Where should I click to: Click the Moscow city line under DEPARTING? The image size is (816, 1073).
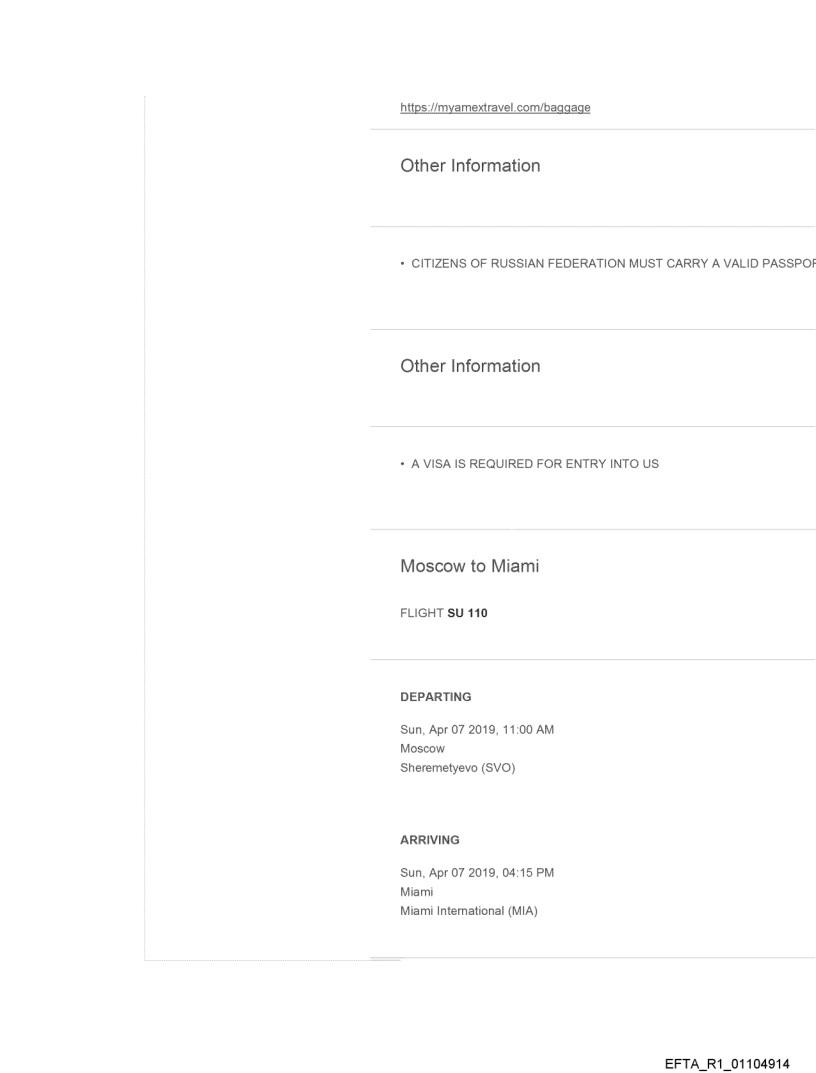click(422, 748)
